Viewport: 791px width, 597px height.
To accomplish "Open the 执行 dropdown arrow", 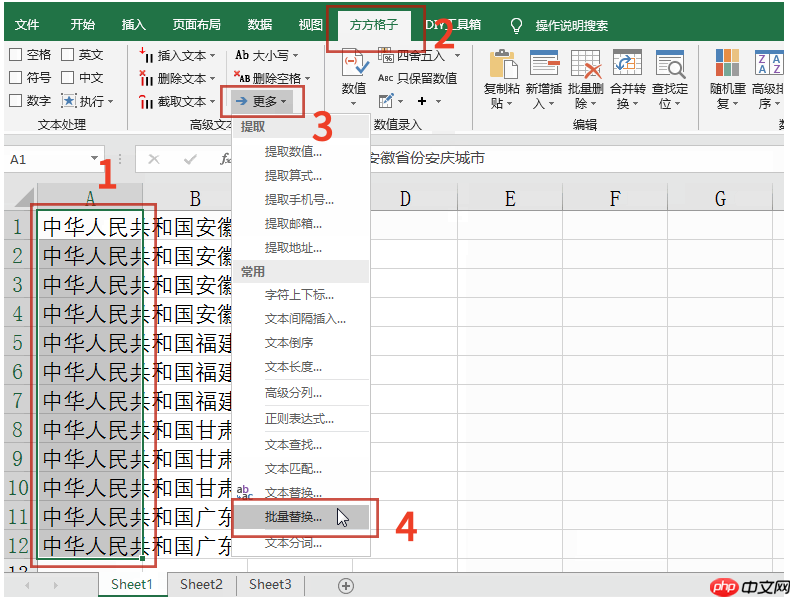I will pyautogui.click(x=110, y=102).
